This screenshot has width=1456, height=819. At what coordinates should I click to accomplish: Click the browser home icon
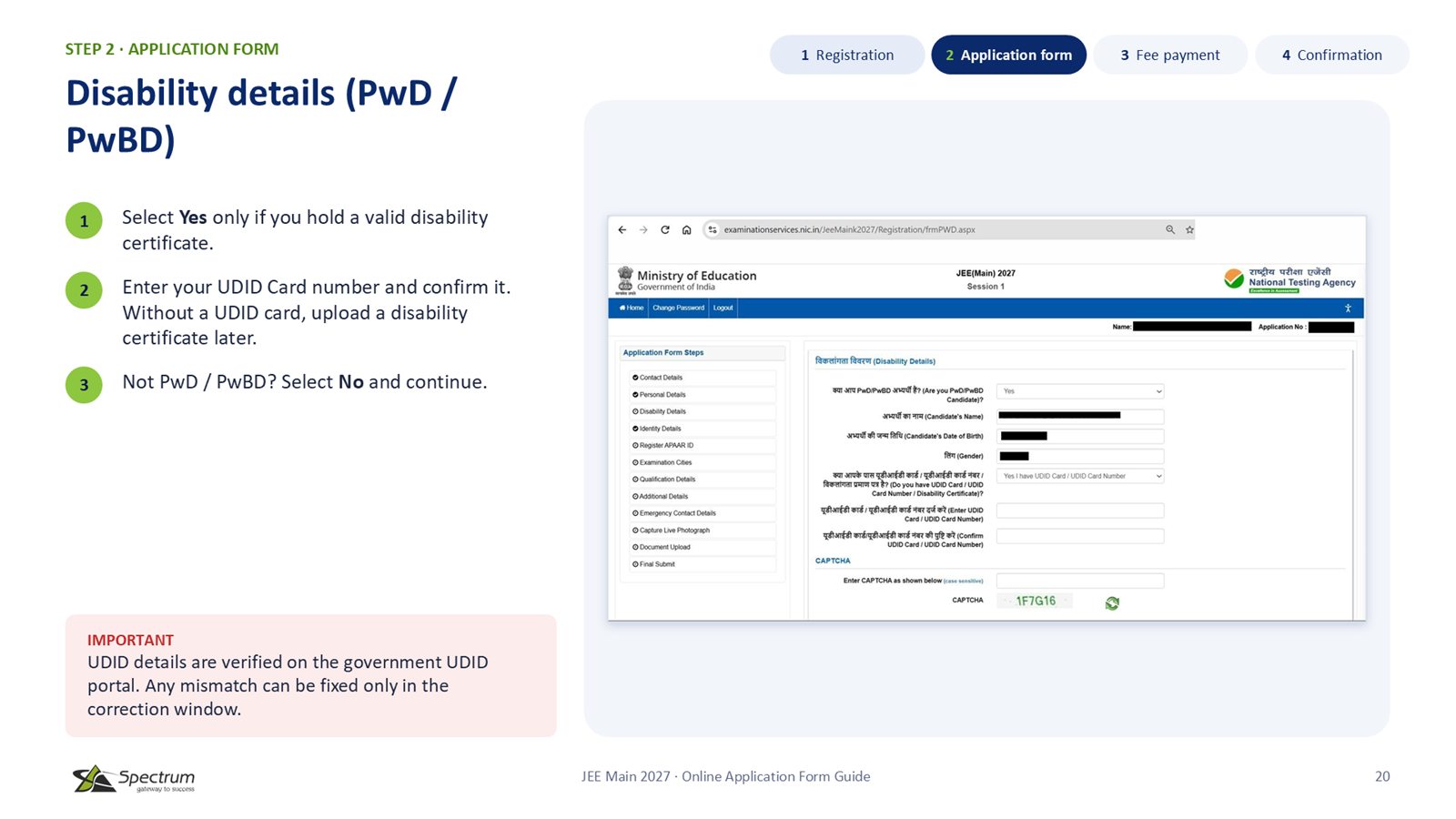(x=687, y=230)
